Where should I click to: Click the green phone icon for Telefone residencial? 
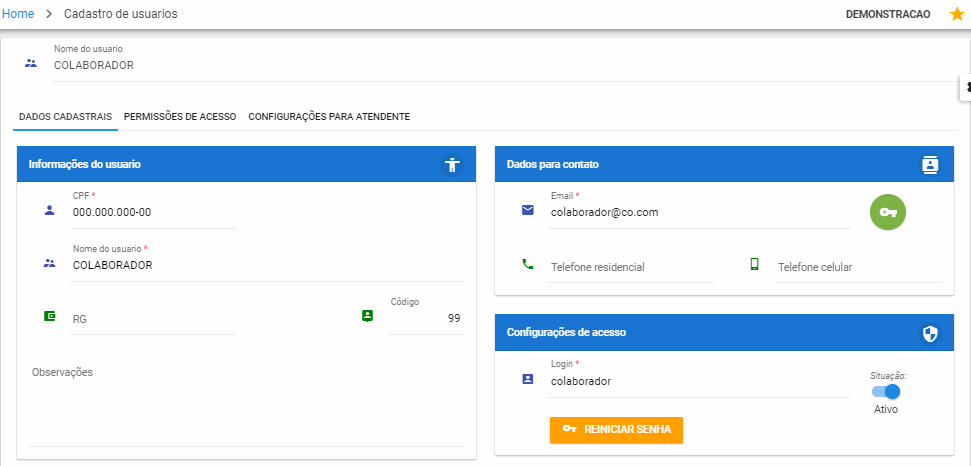click(528, 264)
